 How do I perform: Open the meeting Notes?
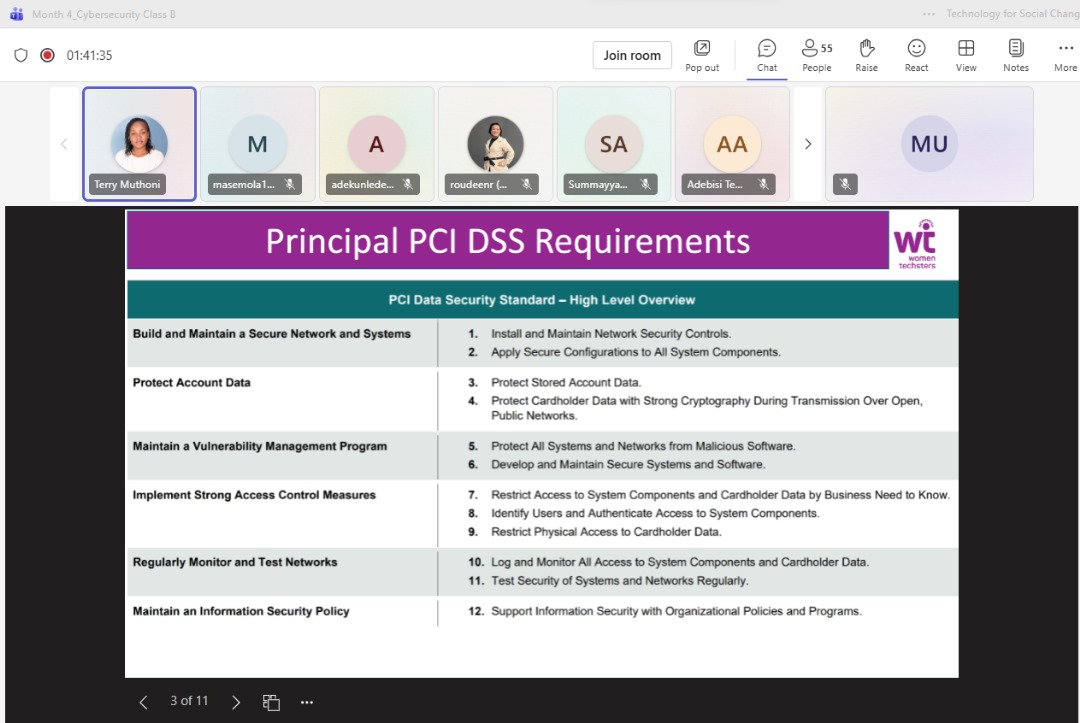tap(1015, 55)
